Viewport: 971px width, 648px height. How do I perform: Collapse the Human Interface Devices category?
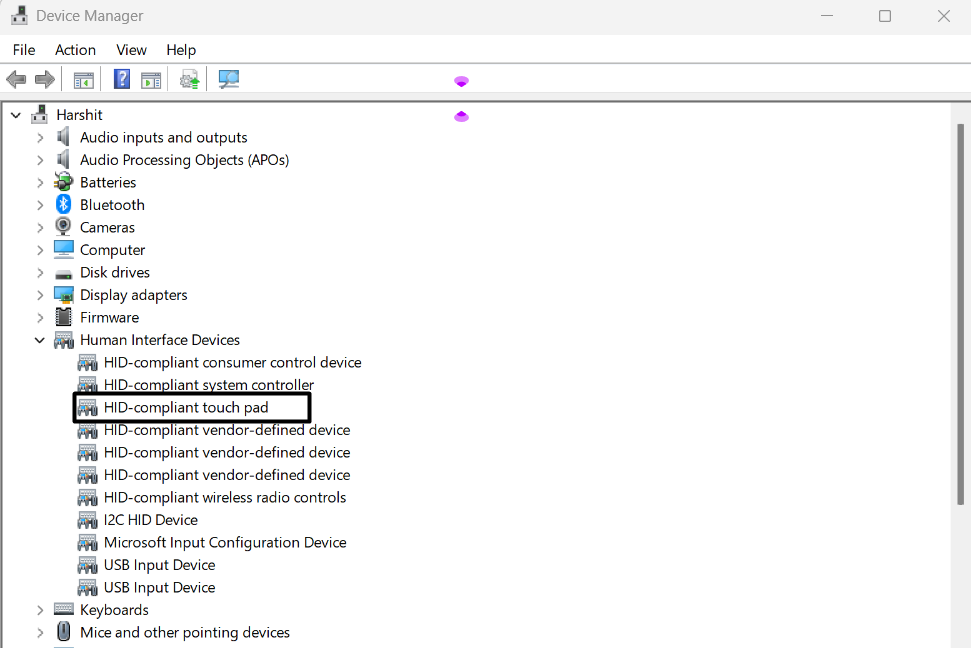pos(40,340)
